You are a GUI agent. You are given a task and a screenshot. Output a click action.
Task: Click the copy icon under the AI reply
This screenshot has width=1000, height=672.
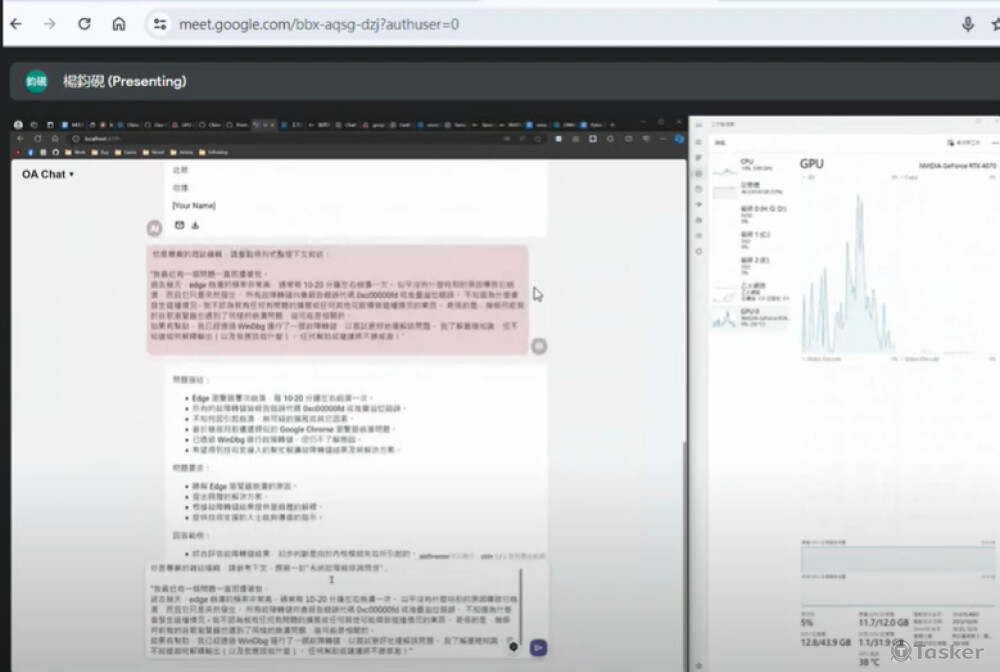(180, 225)
